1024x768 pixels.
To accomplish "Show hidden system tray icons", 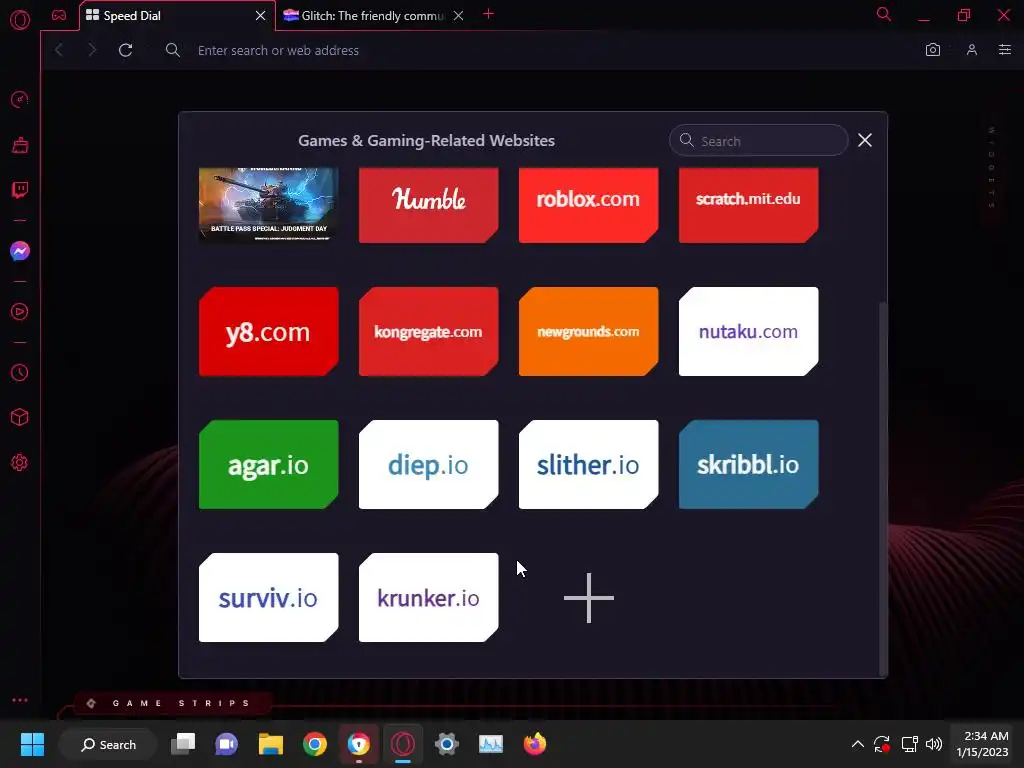I will (857, 744).
